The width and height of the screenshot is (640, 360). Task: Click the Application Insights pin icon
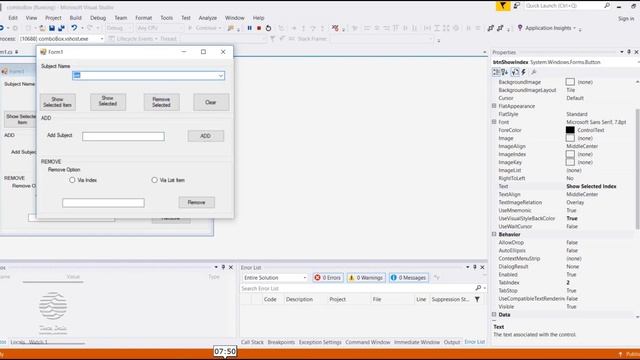pos(520,28)
